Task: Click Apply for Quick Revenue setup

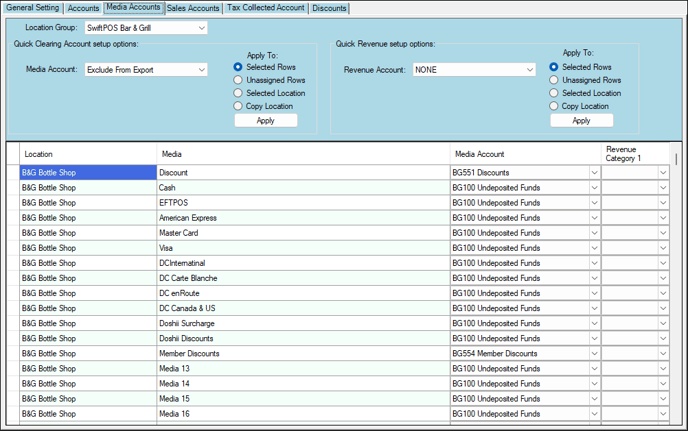Action: tap(580, 120)
